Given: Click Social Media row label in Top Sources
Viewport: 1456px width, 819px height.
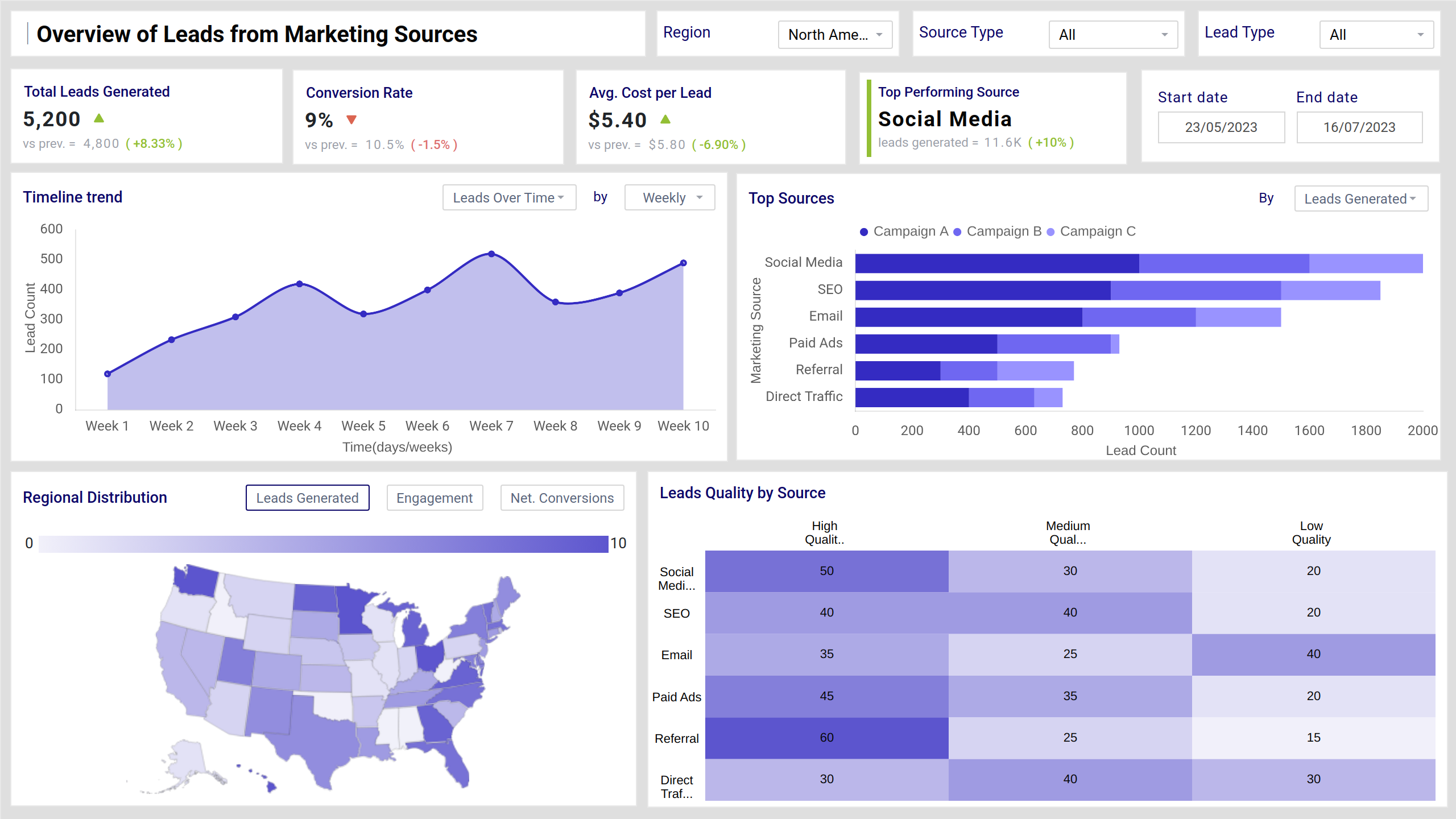Looking at the screenshot, I should pyautogui.click(x=804, y=262).
